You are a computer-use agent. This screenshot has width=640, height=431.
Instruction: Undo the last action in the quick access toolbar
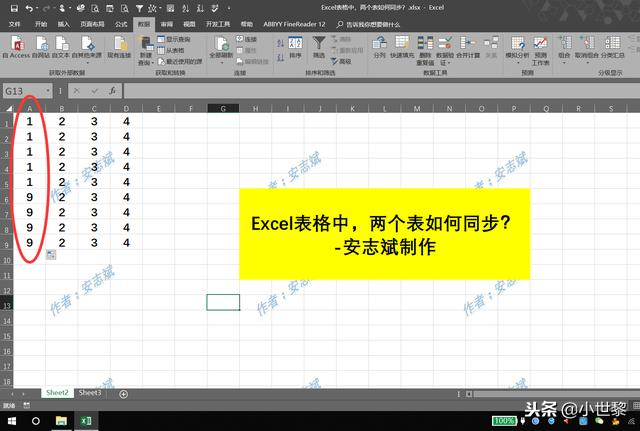click(29, 8)
